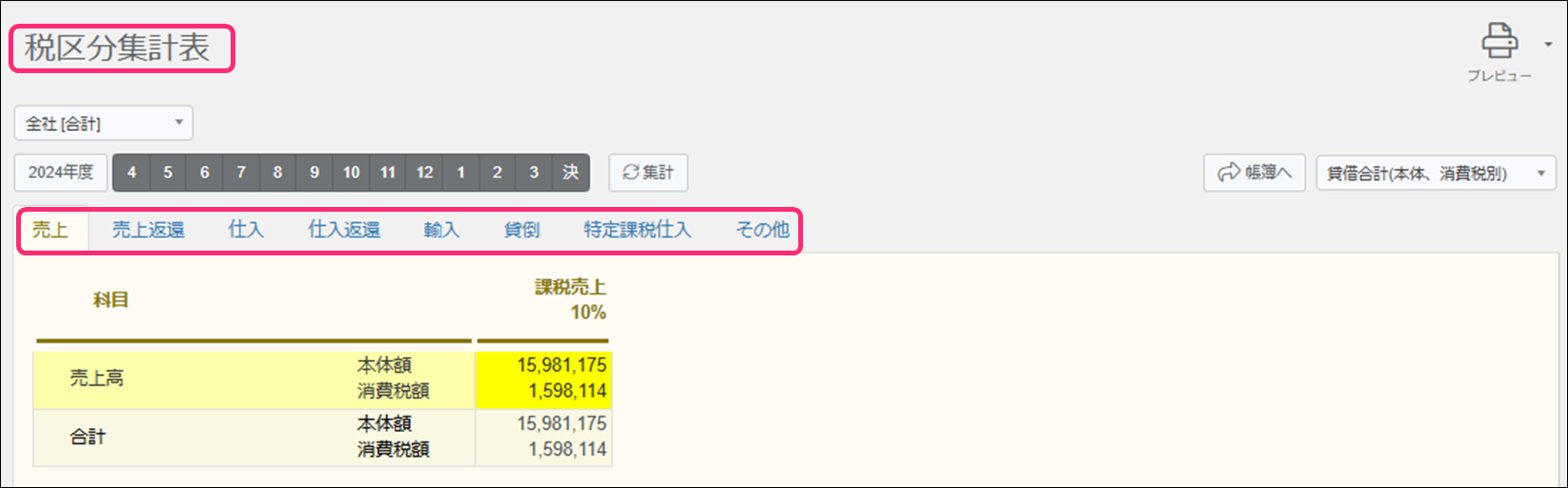Toggle month 4 in the period bar
The height and width of the screenshot is (488, 1568).
131,173
